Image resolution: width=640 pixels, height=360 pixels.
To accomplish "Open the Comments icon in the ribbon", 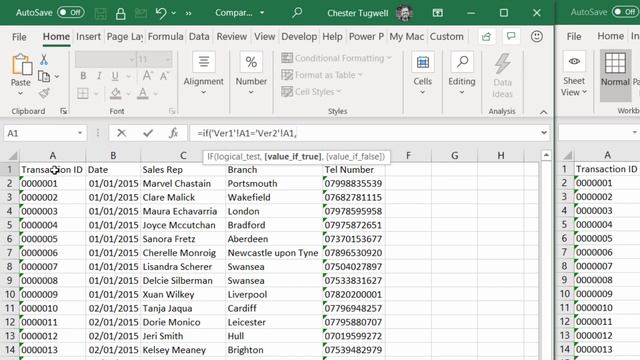I will click(x=511, y=36).
